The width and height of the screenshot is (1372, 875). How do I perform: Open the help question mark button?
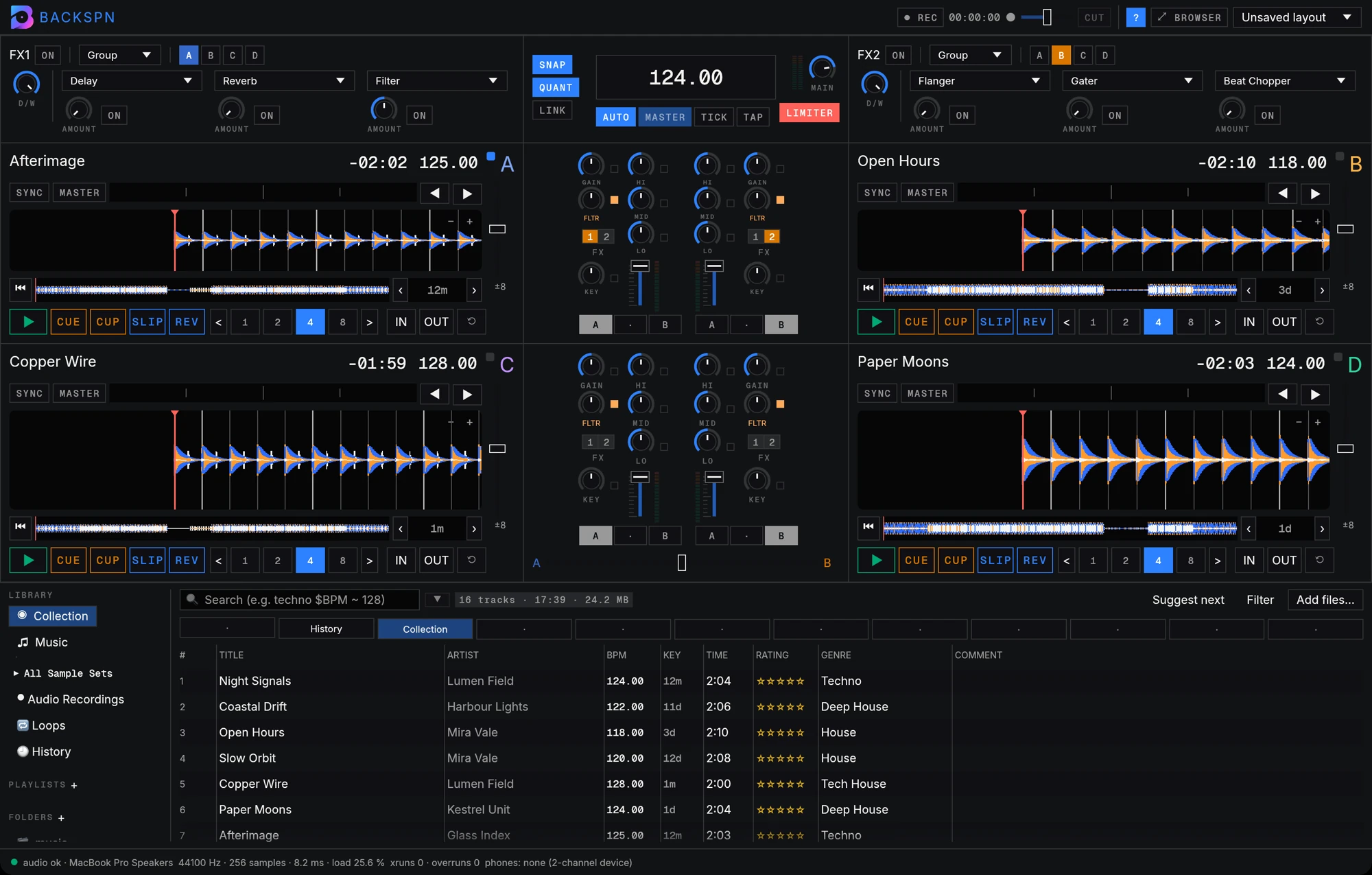pyautogui.click(x=1135, y=18)
